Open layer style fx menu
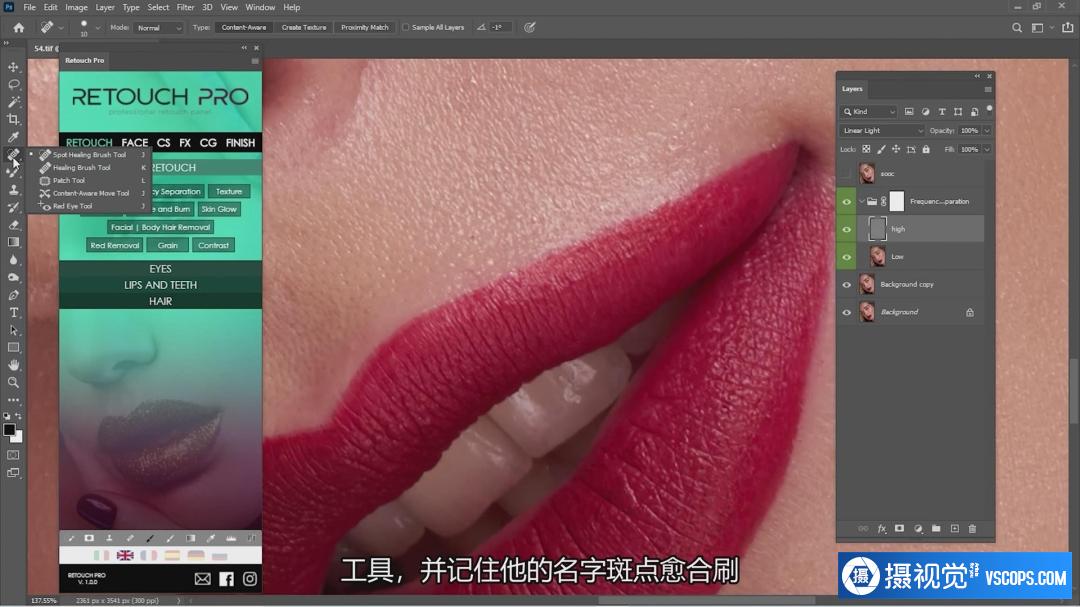1080x607 pixels. pos(882,528)
